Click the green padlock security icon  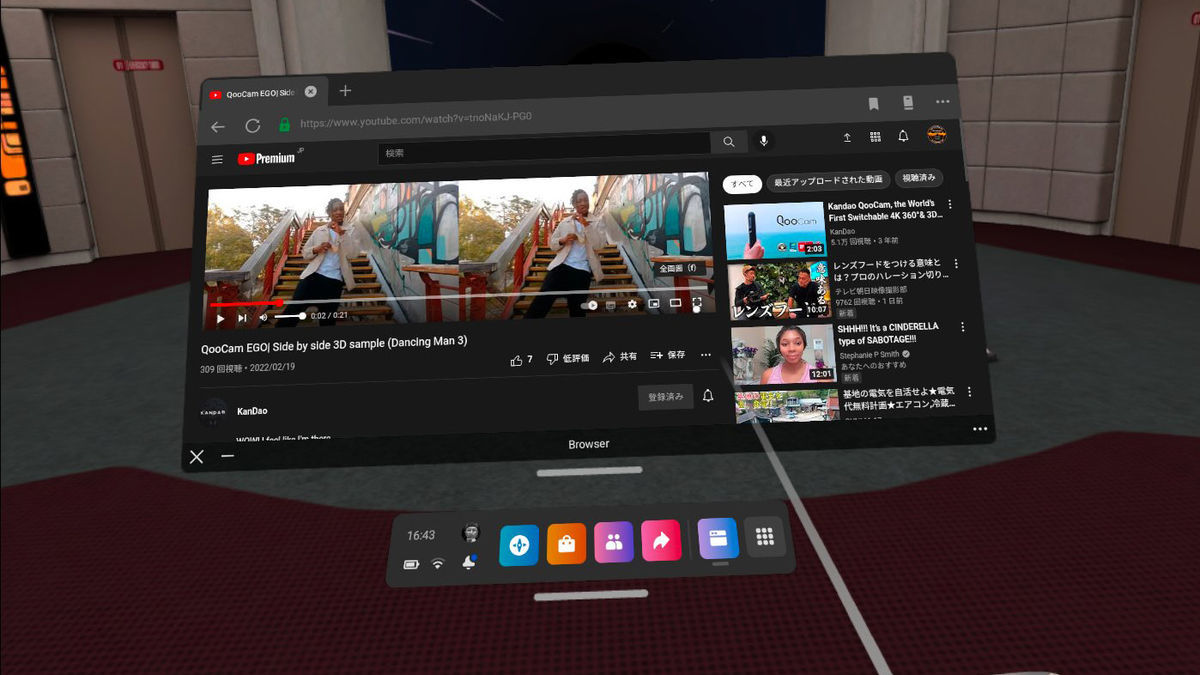tap(285, 125)
